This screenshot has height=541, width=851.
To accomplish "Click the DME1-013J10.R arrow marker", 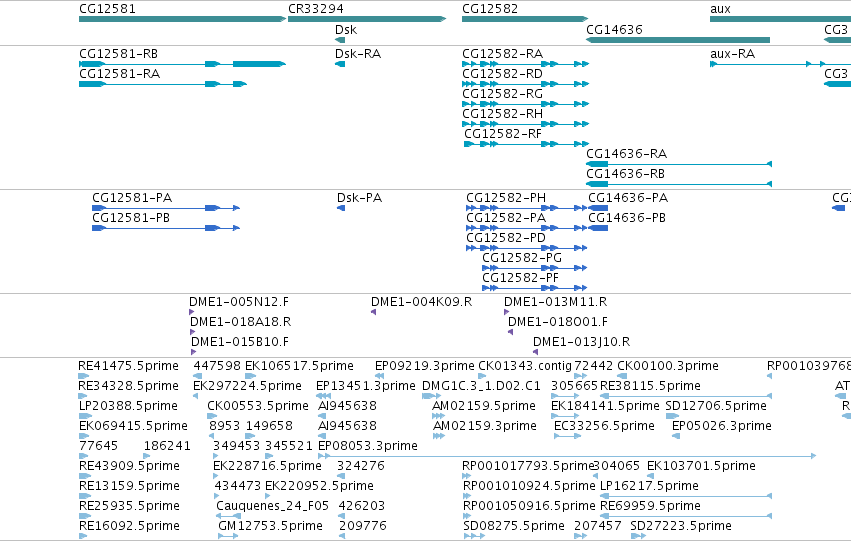I will pos(536,352).
